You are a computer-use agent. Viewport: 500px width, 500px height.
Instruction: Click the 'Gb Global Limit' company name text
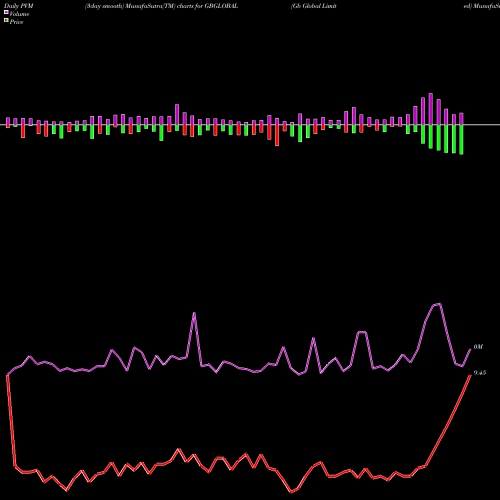tap(314, 6)
